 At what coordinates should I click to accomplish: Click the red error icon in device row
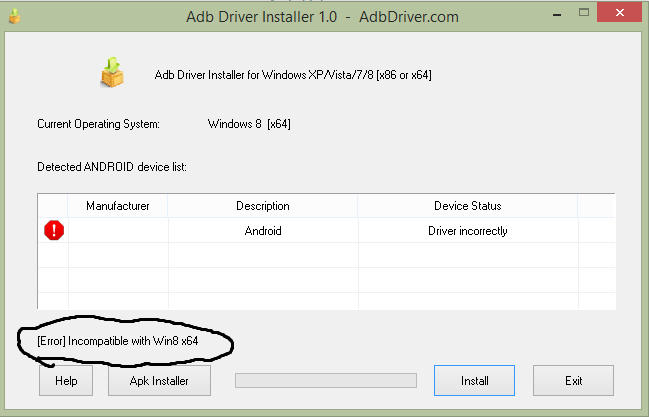54,231
